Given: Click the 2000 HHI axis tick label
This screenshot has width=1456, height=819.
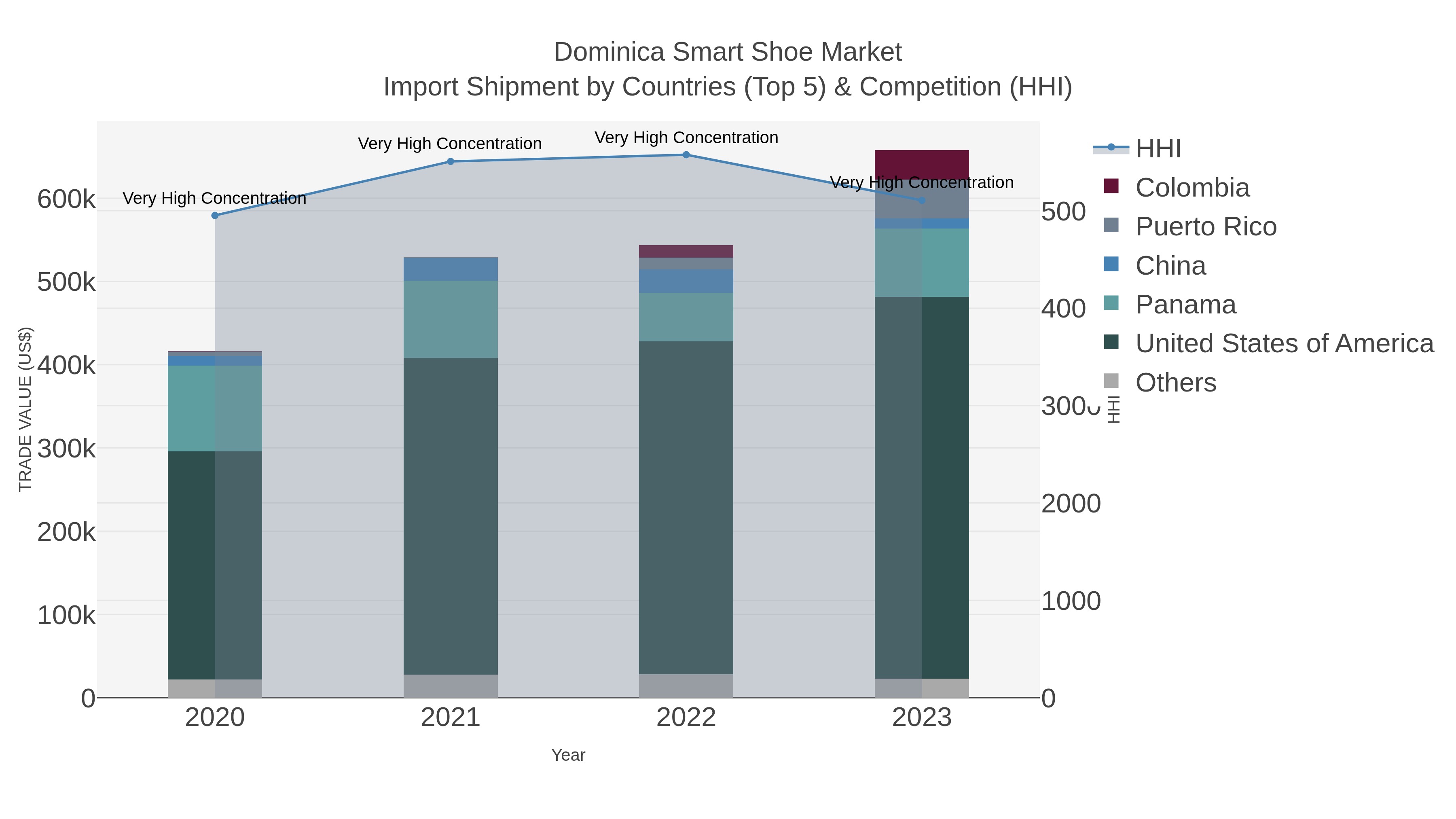Looking at the screenshot, I should 1071,504.
